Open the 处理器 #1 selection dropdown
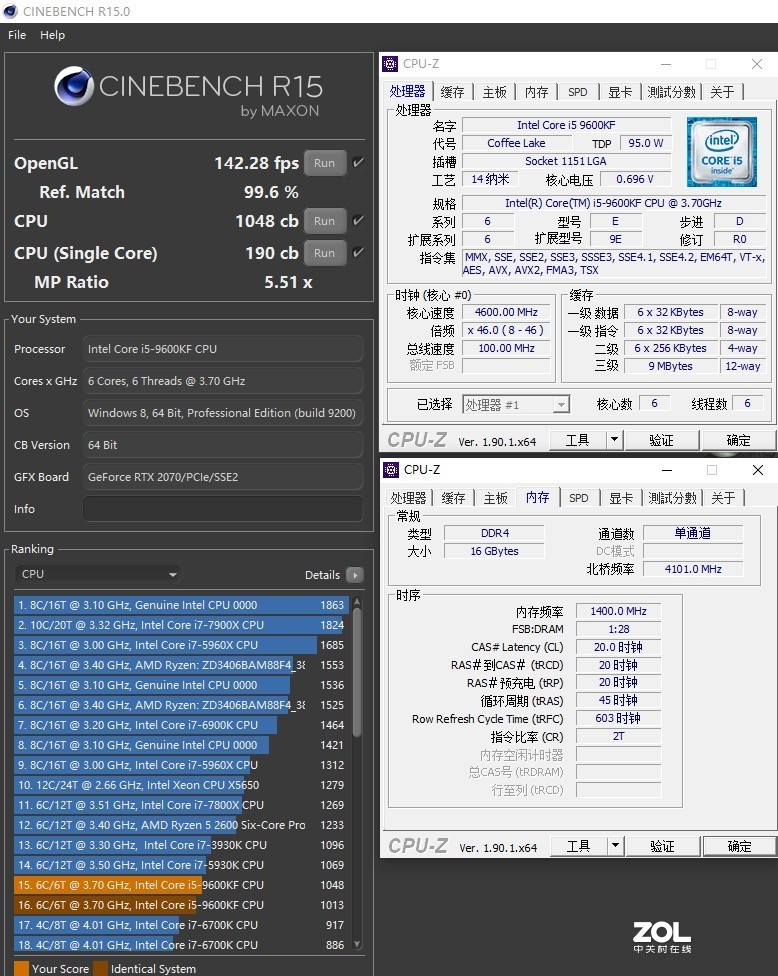778x976 pixels. 516,405
